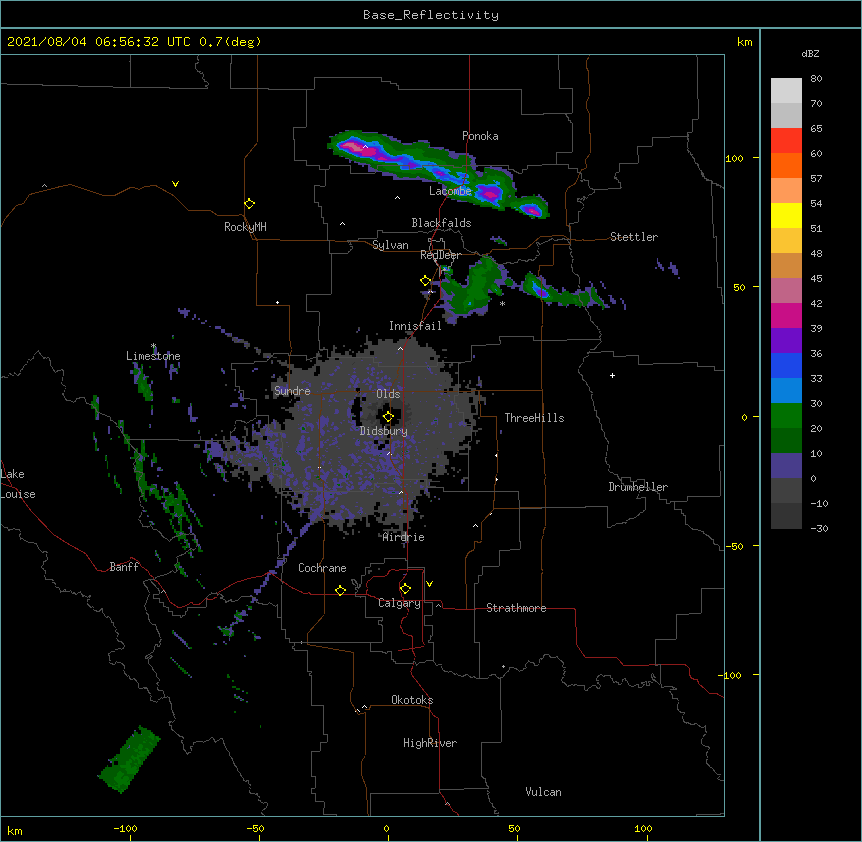This screenshot has width=862, height=842.
Task: Click the yellow V marker northwest of RockyMH
Action: [175, 184]
